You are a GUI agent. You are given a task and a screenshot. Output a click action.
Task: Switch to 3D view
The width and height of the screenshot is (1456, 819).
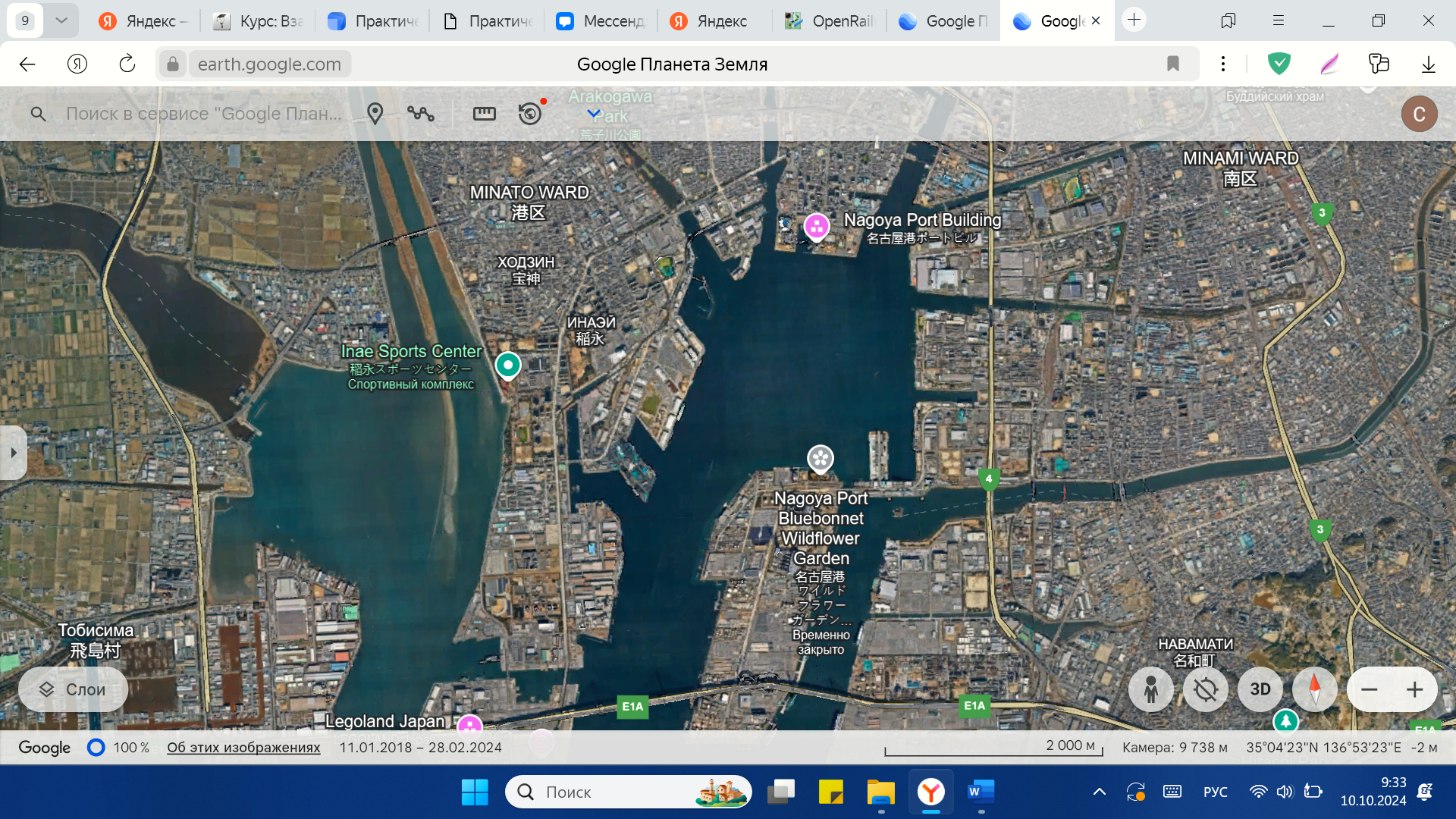[x=1260, y=689]
